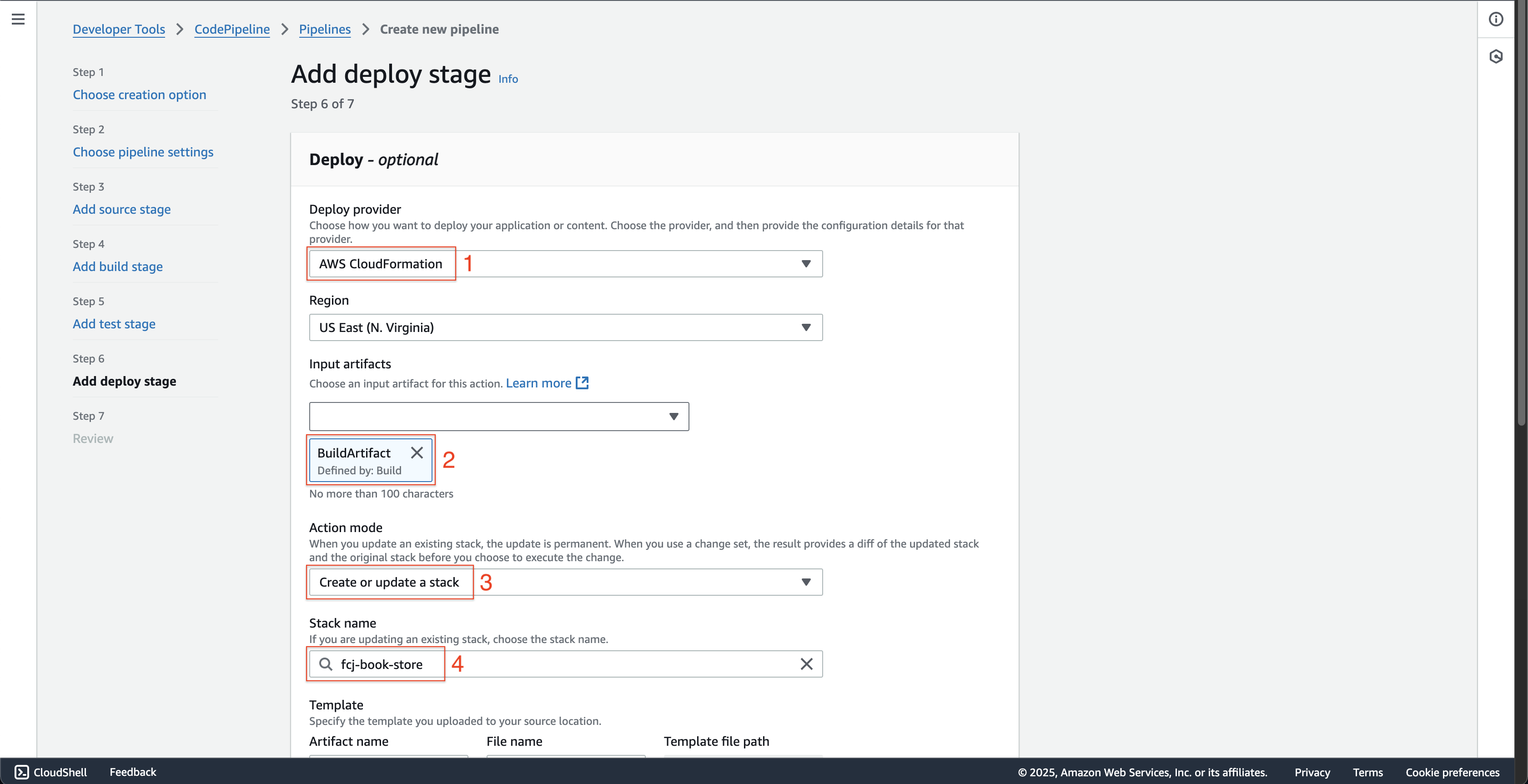Open the Input artifacts dropdown
1528x784 pixels.
[499, 416]
